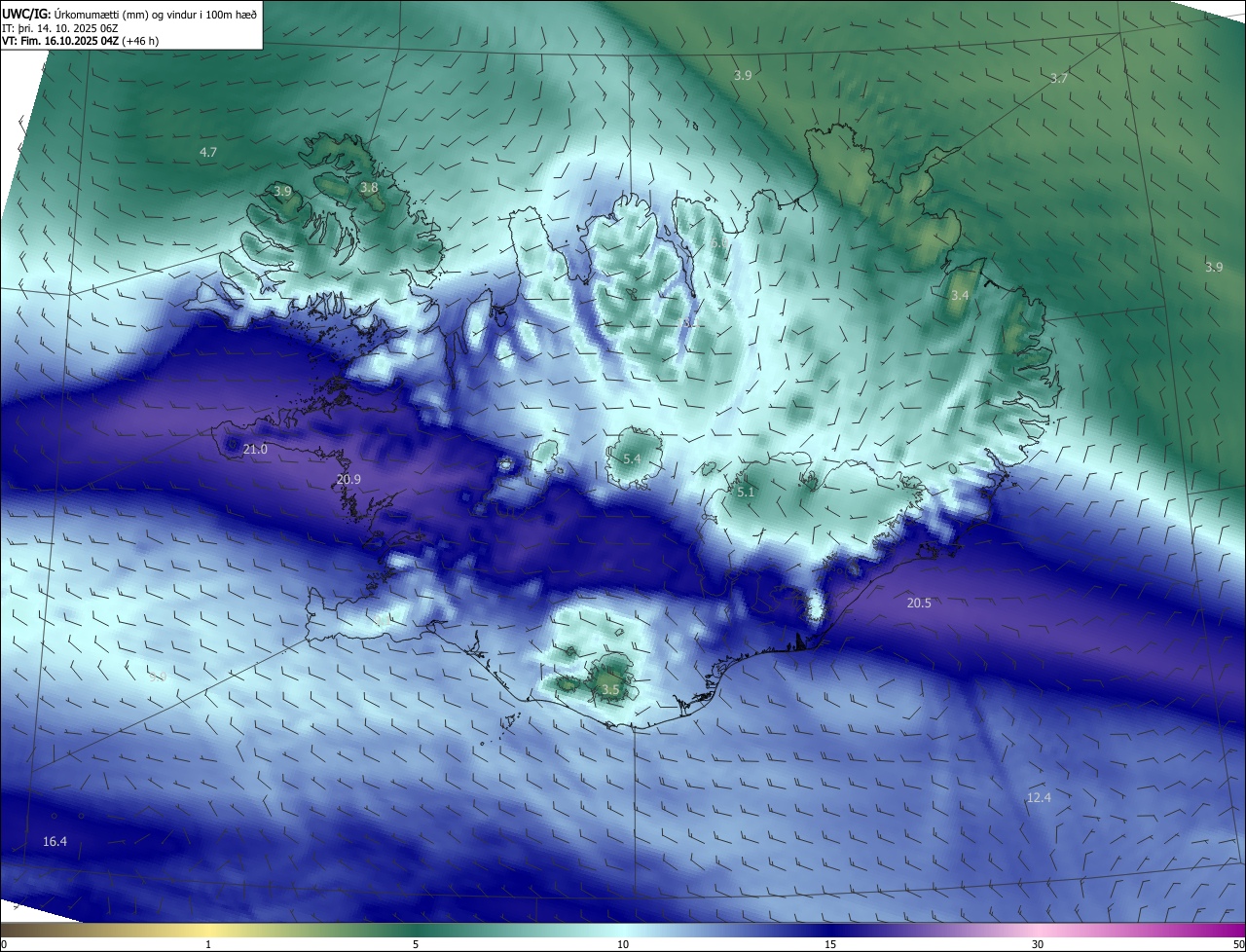Click the color scale tick label 50
1246x952 pixels.
point(1238,944)
